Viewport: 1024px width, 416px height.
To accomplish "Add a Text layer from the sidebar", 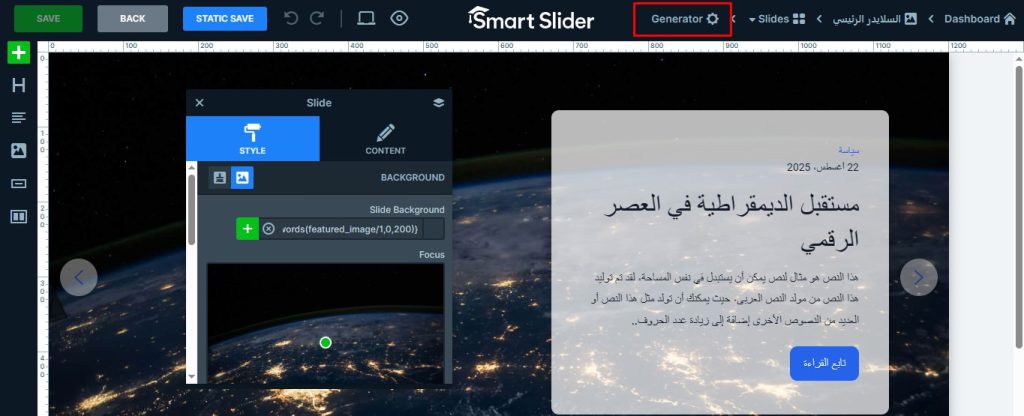I will [x=18, y=118].
